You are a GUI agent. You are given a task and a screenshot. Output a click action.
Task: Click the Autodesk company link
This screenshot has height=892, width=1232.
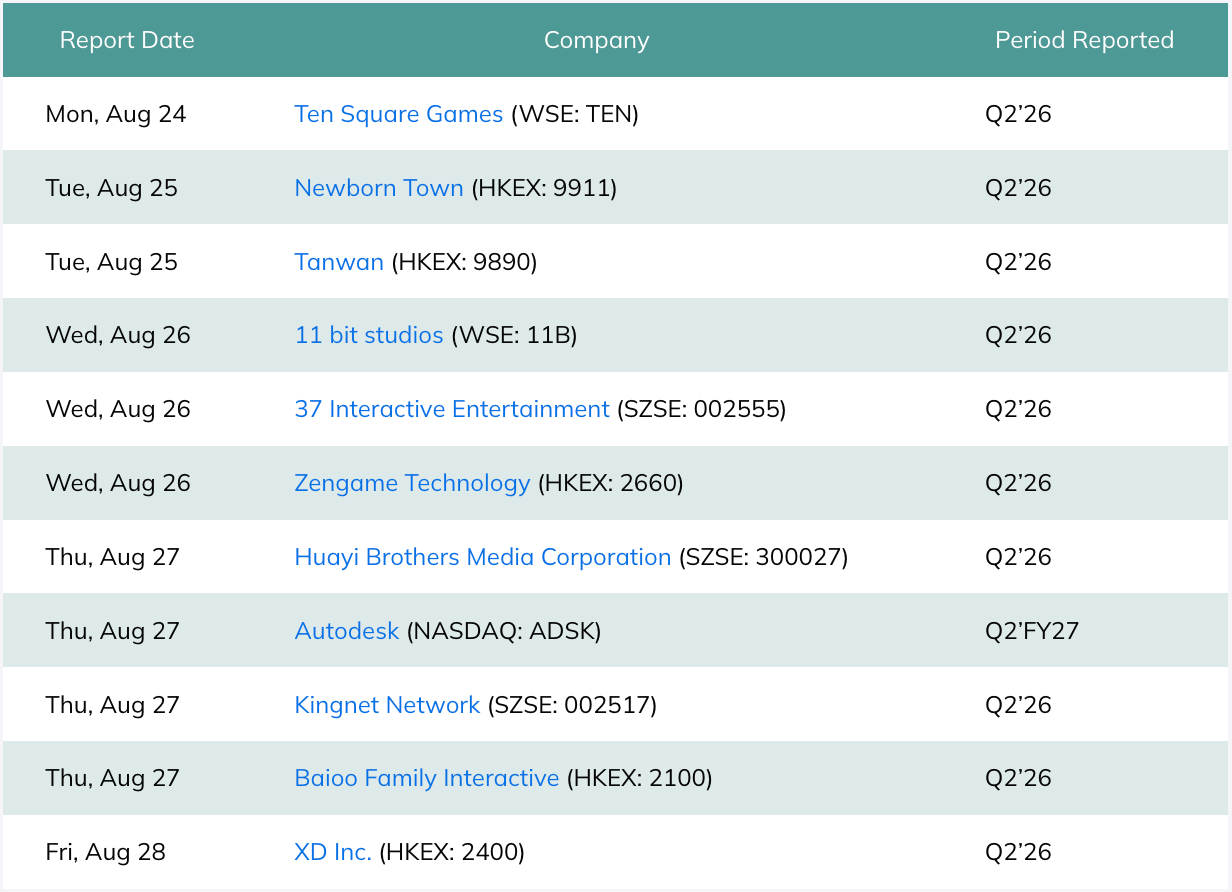coord(347,631)
